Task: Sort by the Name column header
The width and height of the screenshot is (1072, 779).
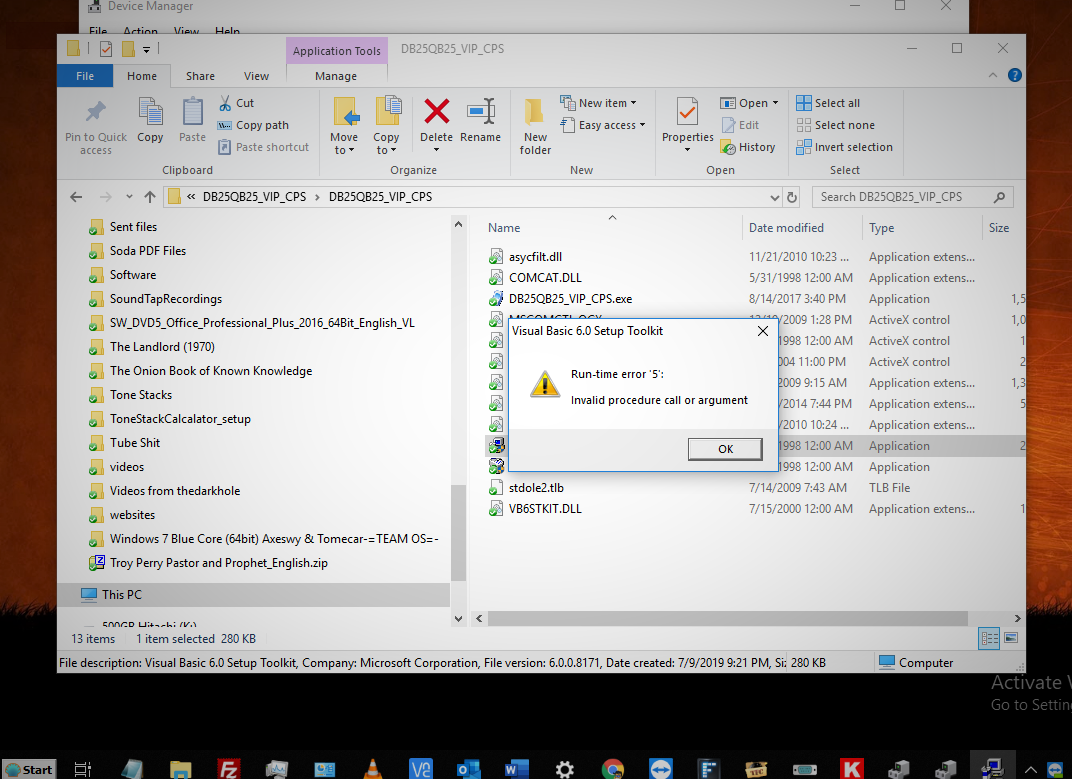Action: click(x=504, y=228)
